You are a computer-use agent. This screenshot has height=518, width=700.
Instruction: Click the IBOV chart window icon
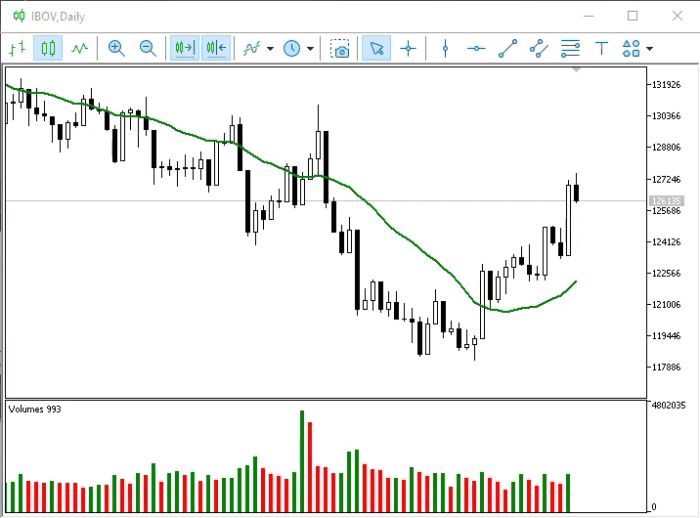coord(19,16)
